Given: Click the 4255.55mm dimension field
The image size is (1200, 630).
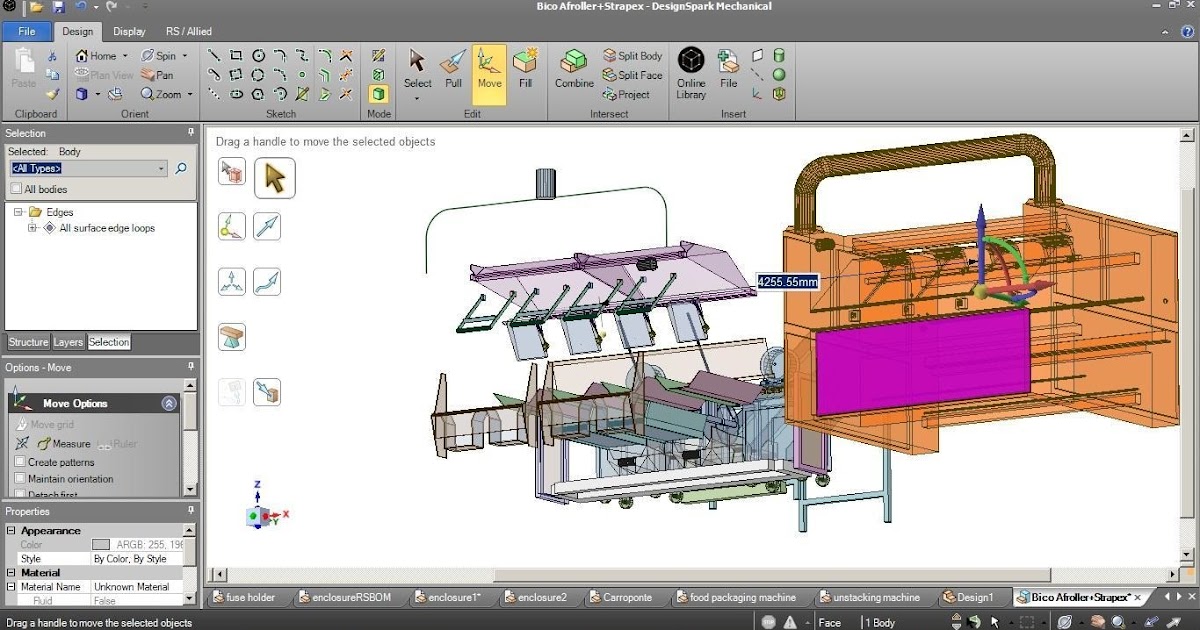Looking at the screenshot, I should [787, 282].
